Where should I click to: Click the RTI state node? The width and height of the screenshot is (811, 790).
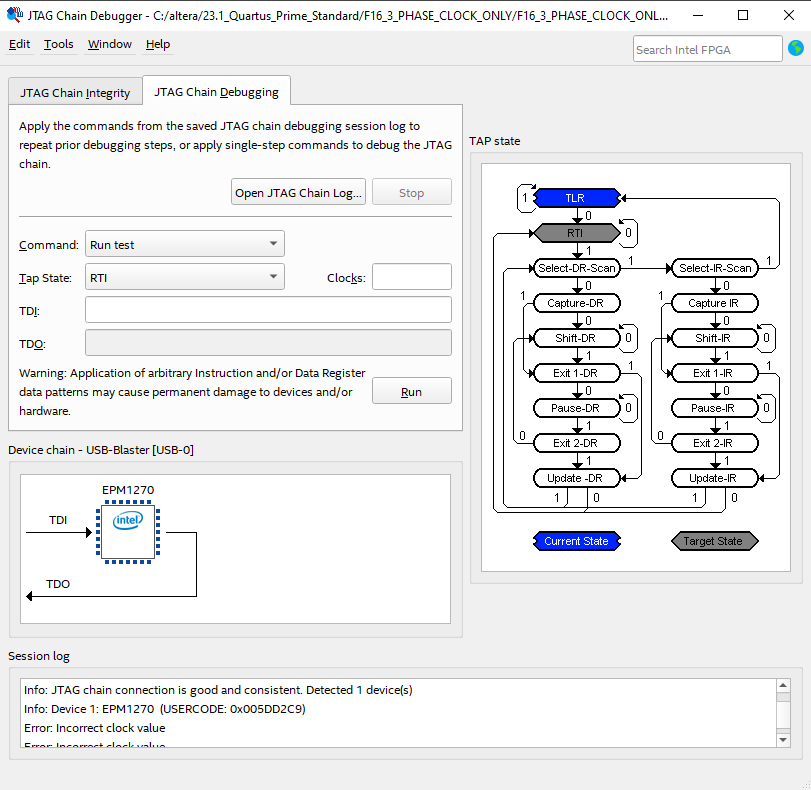coord(576,233)
